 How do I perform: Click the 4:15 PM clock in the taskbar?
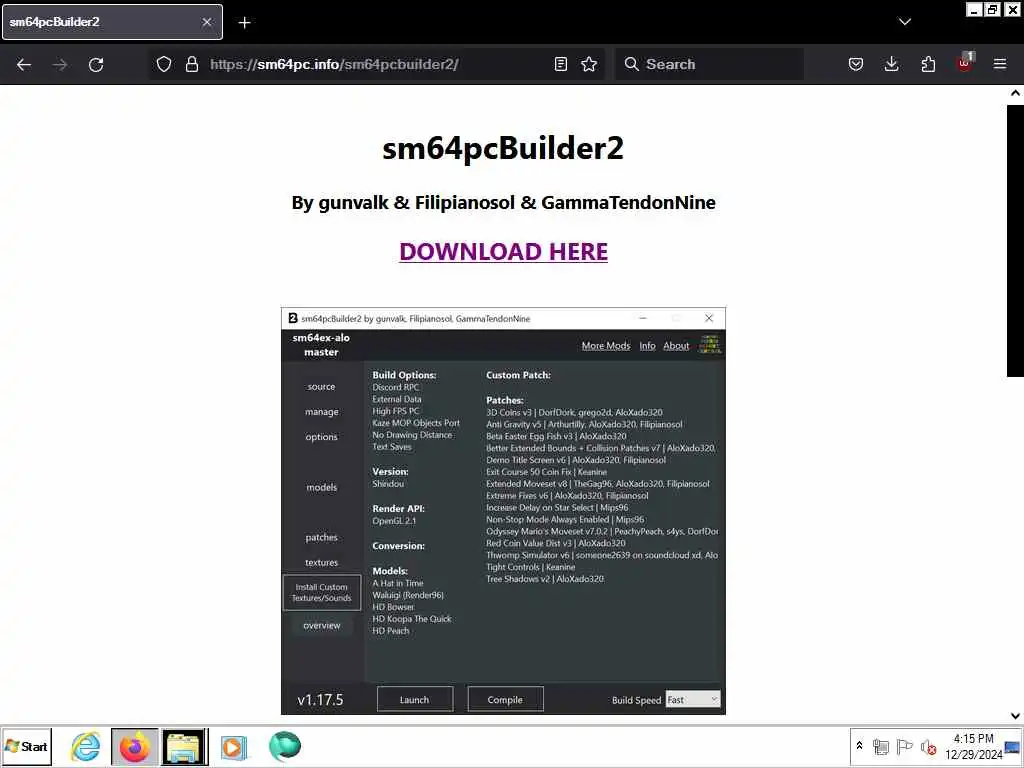pos(974,746)
